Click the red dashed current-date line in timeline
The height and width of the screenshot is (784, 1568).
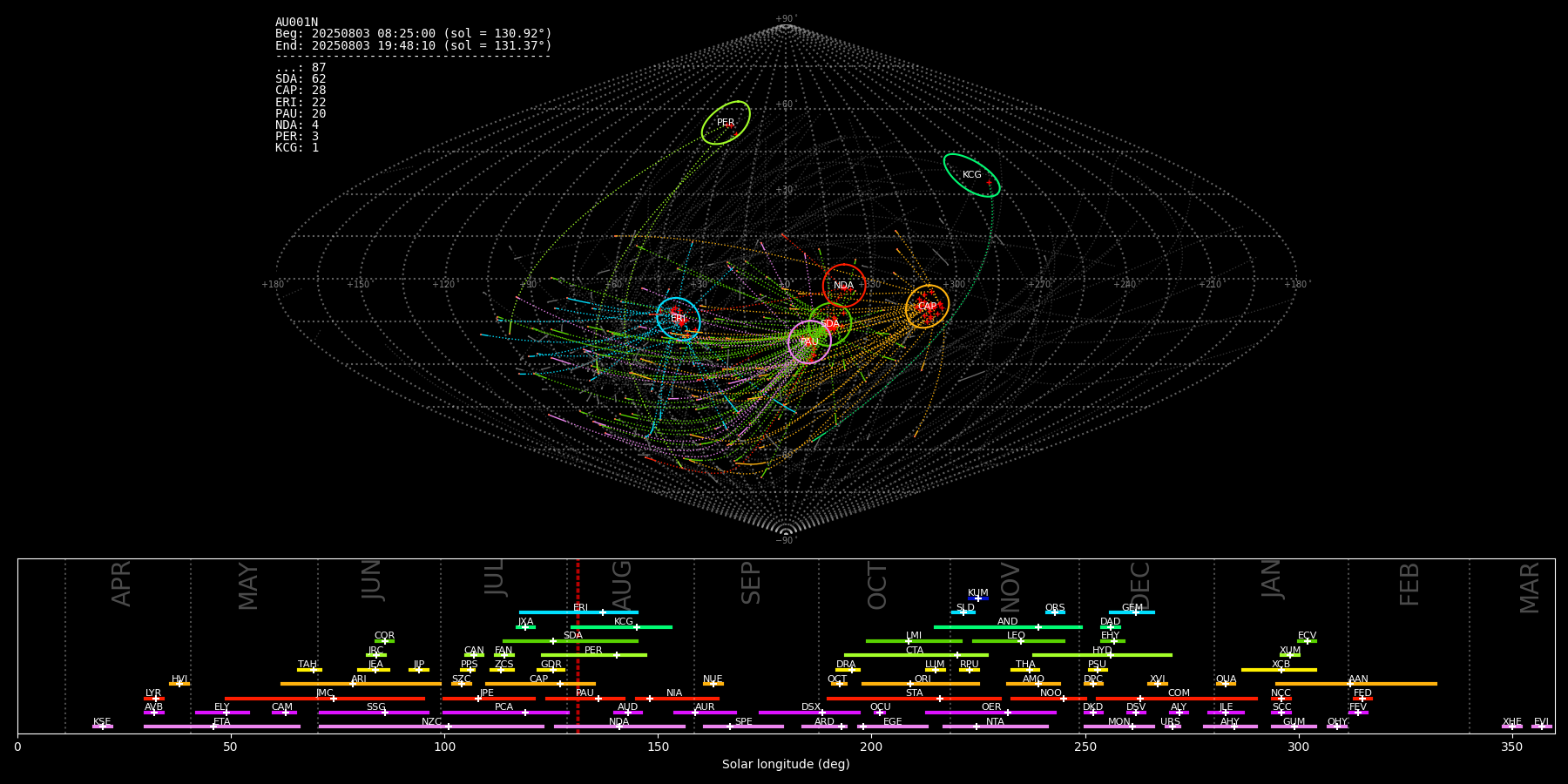[x=578, y=645]
